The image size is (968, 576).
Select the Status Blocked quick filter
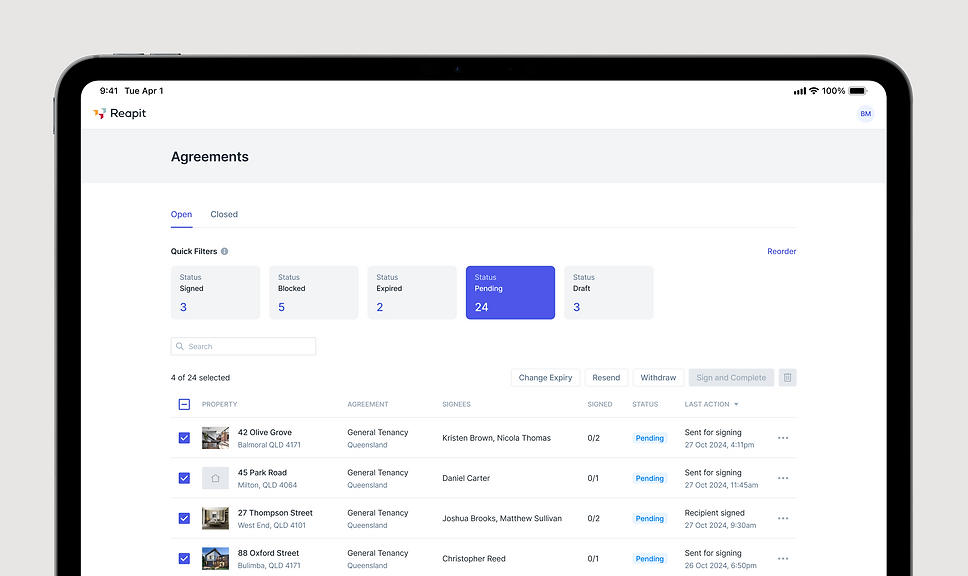click(314, 293)
